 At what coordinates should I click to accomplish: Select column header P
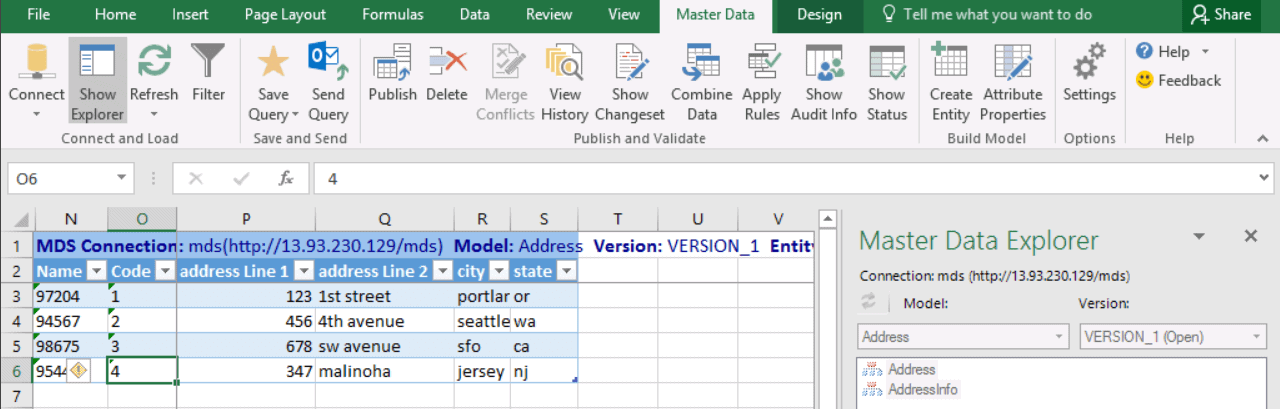pos(245,219)
